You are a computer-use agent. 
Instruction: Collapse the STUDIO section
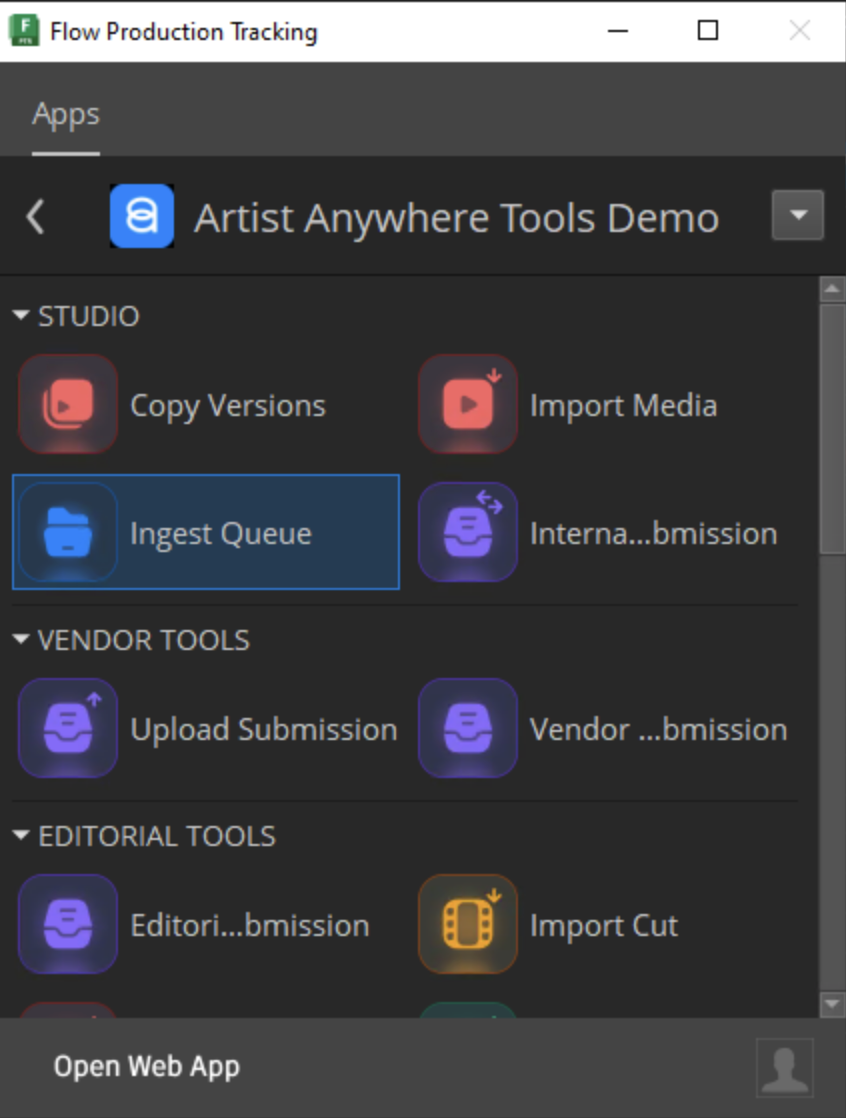(x=21, y=315)
